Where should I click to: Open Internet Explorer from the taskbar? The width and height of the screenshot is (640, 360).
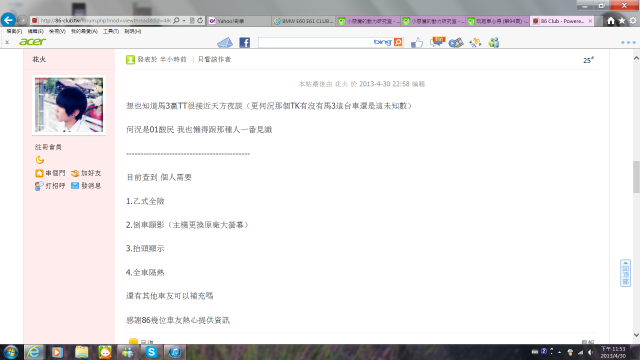pos(34,352)
